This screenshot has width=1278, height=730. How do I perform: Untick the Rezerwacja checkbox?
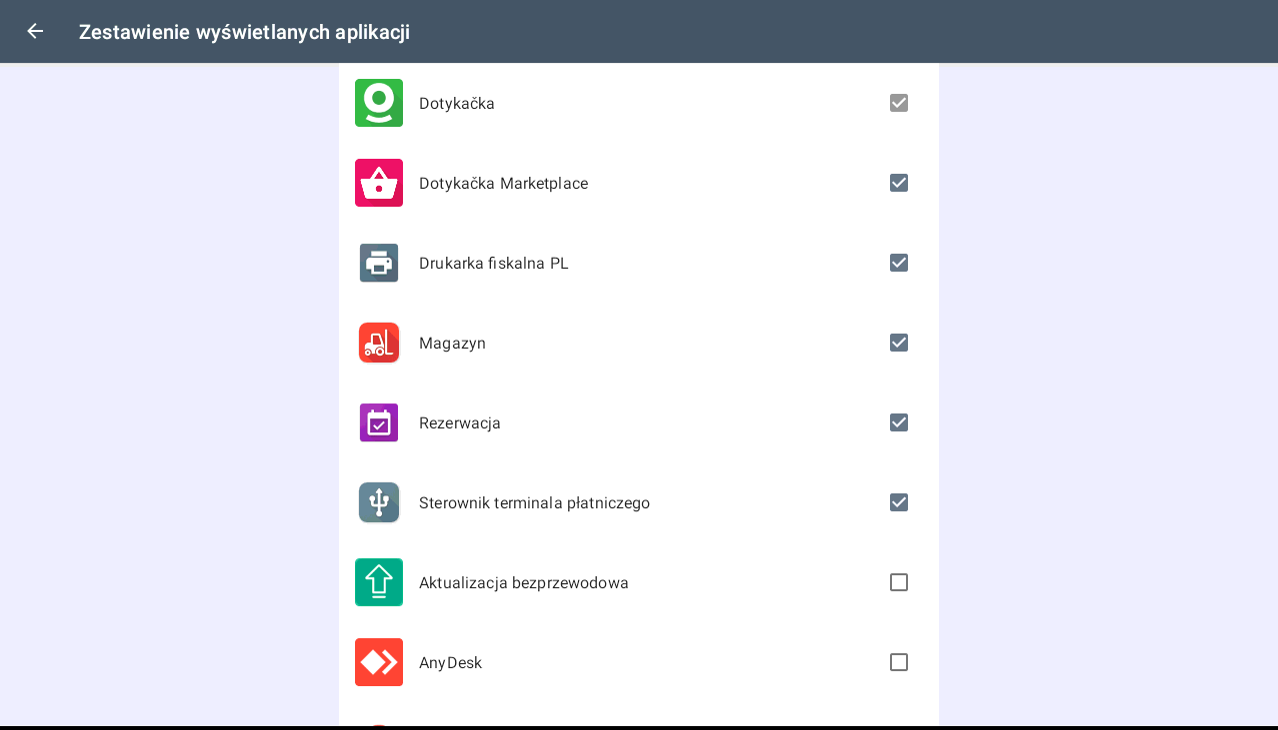(899, 423)
